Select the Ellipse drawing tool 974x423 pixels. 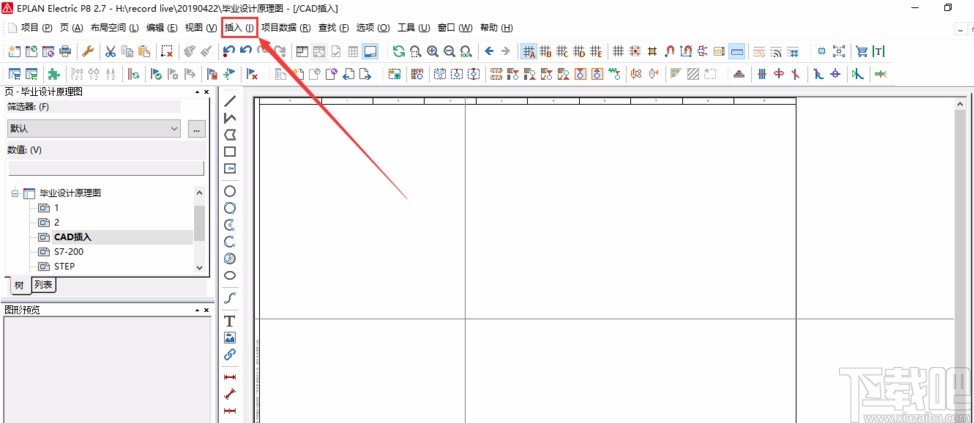[230, 275]
